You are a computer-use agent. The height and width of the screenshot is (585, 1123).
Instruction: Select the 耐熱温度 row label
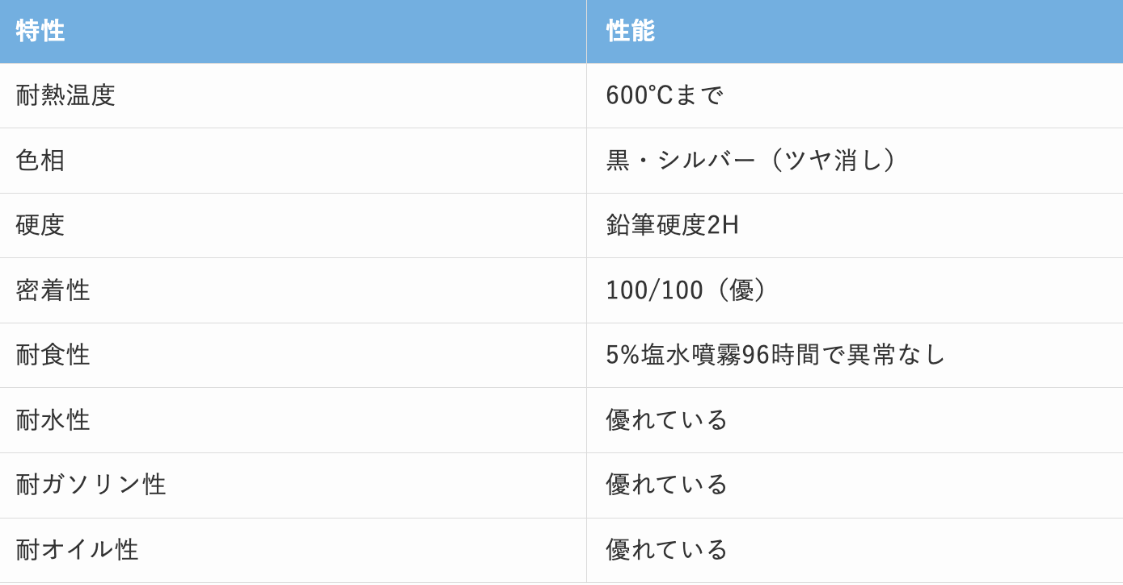(65, 95)
